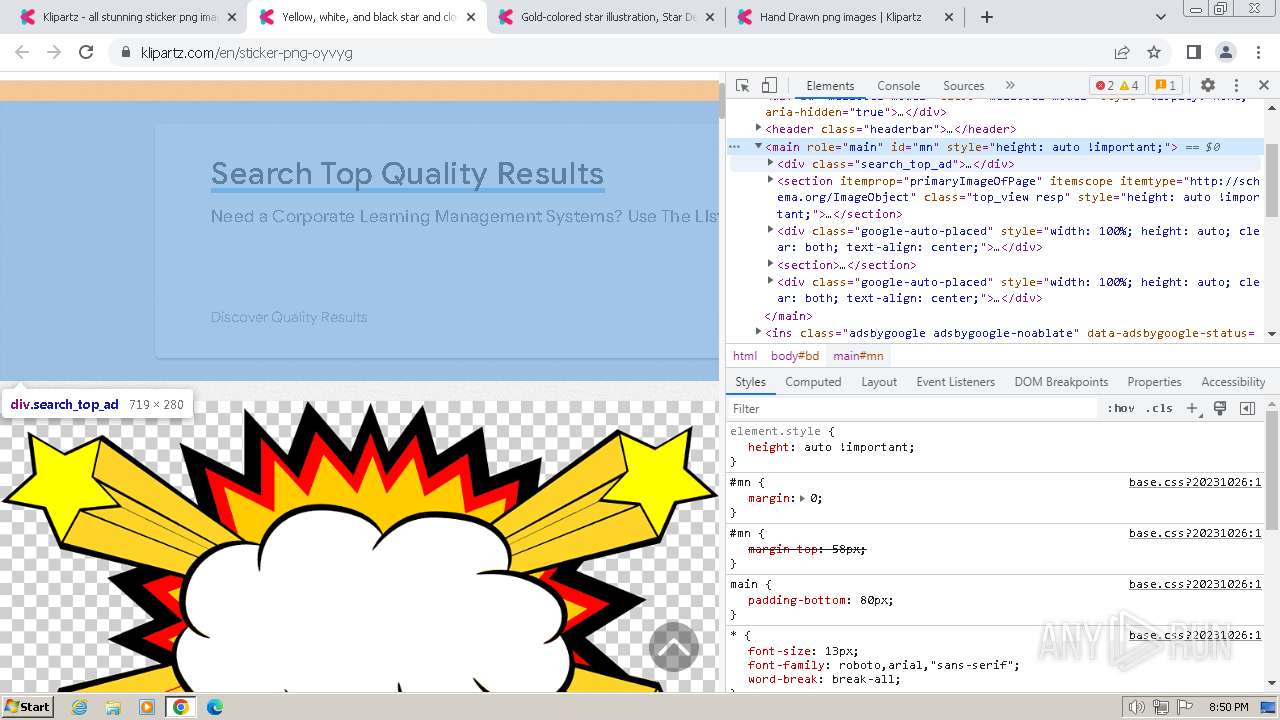Viewport: 1280px width, 720px height.
Task: Click the scroll-to-top arrow button on page
Action: point(674,647)
